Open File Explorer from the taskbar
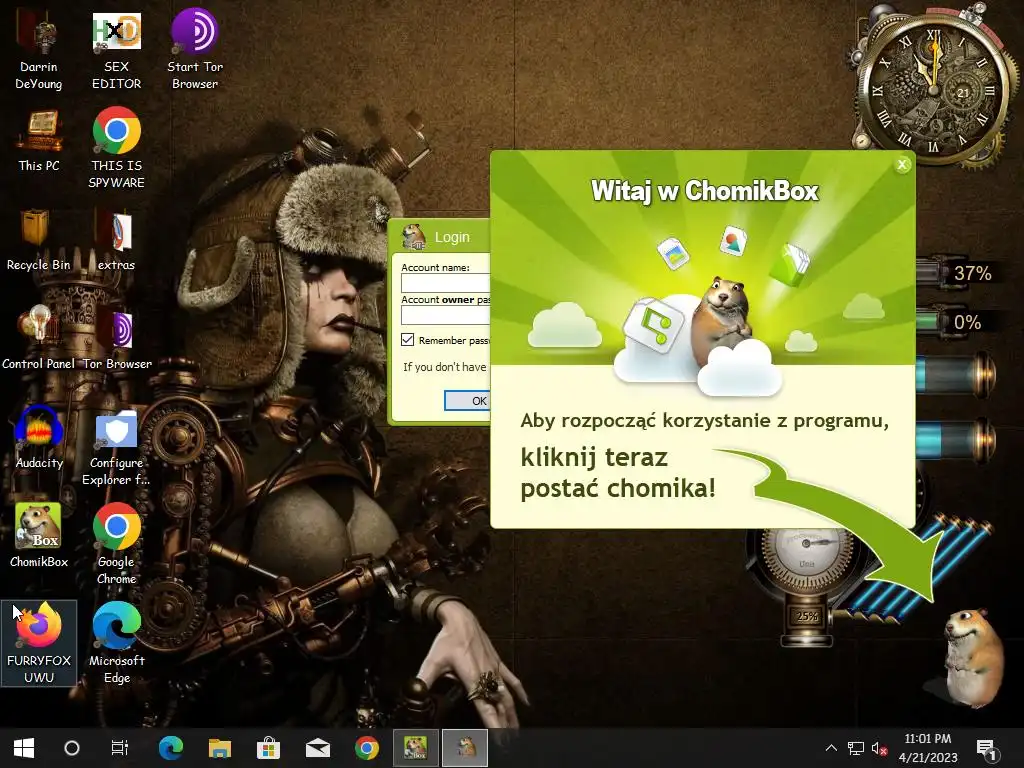This screenshot has width=1024, height=768. 220,748
